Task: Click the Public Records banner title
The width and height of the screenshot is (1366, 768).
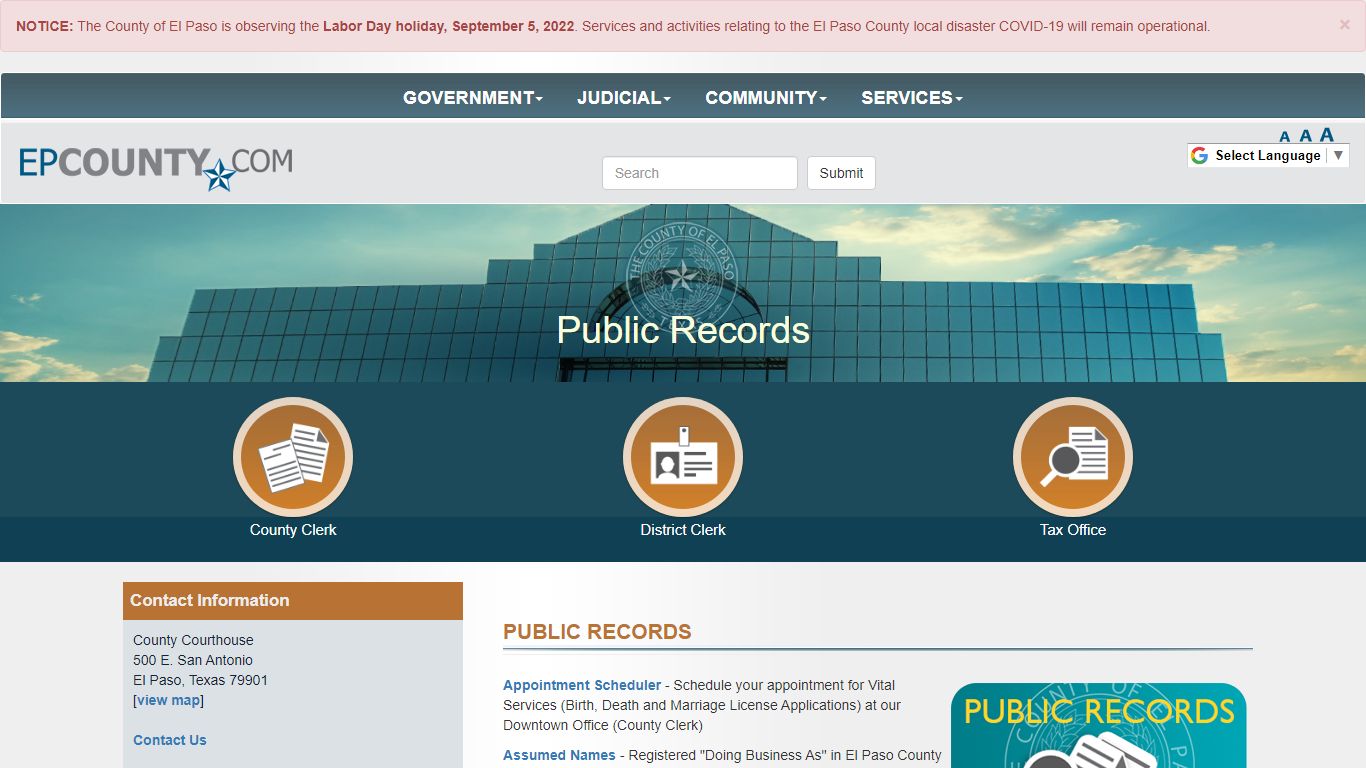Action: [683, 330]
